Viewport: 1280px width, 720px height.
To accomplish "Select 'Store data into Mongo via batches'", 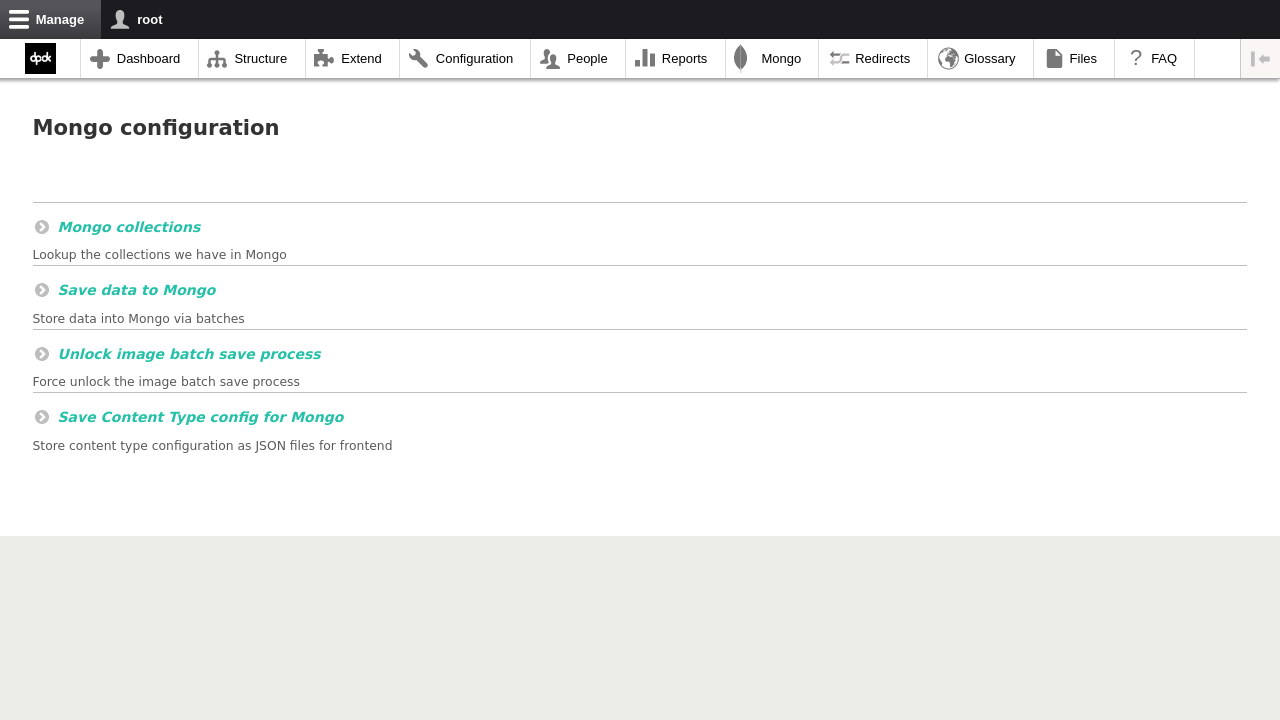I will [139, 319].
